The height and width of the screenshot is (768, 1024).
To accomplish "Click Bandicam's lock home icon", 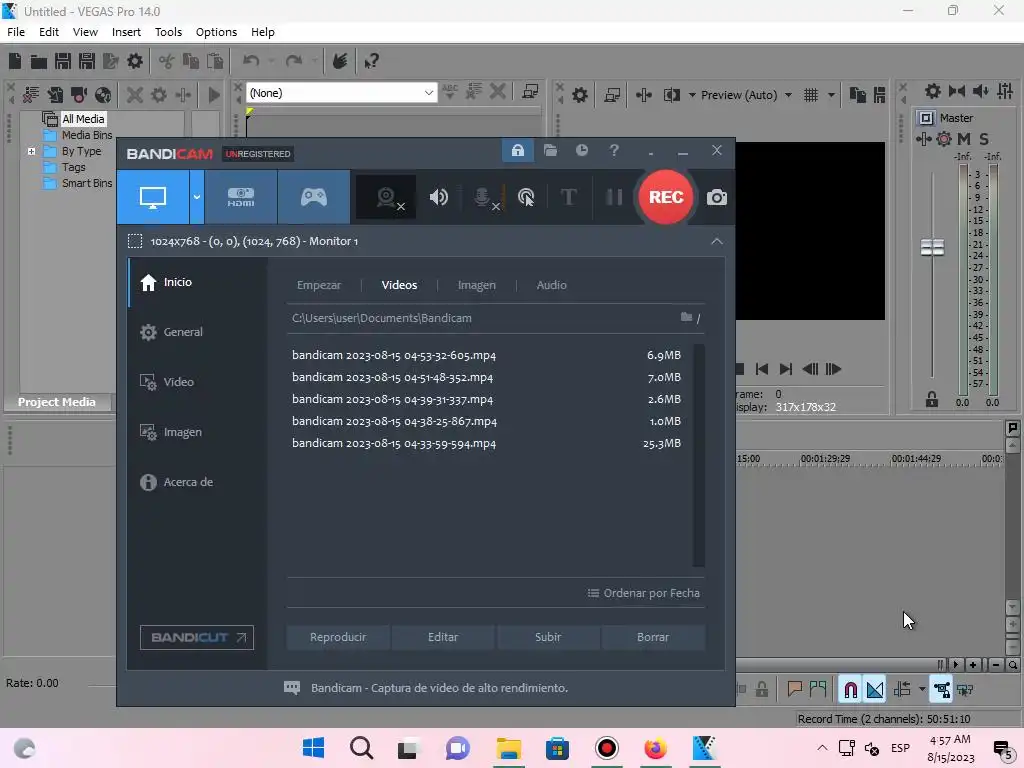I will coord(517,151).
